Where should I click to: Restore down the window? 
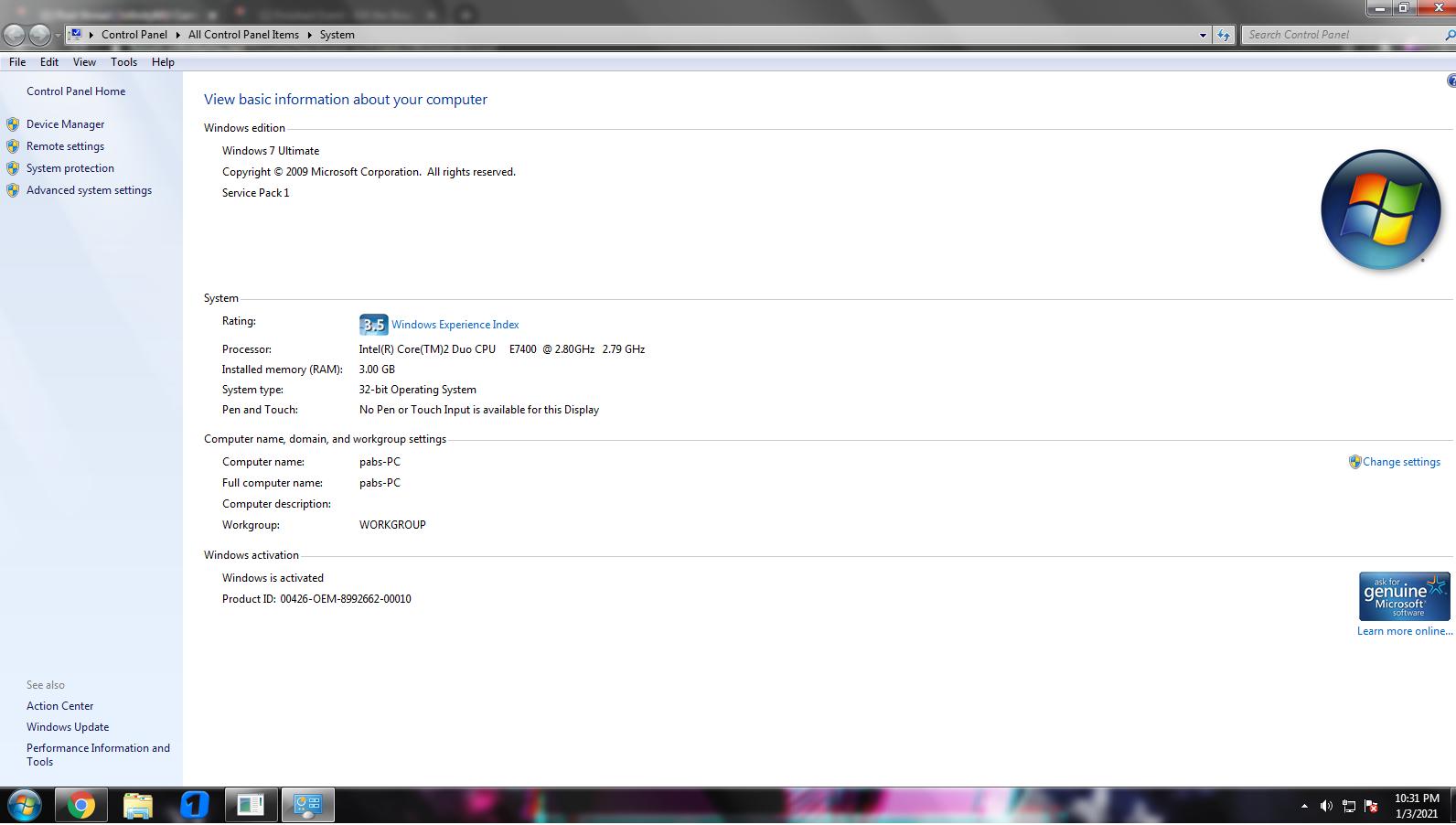(x=1404, y=8)
